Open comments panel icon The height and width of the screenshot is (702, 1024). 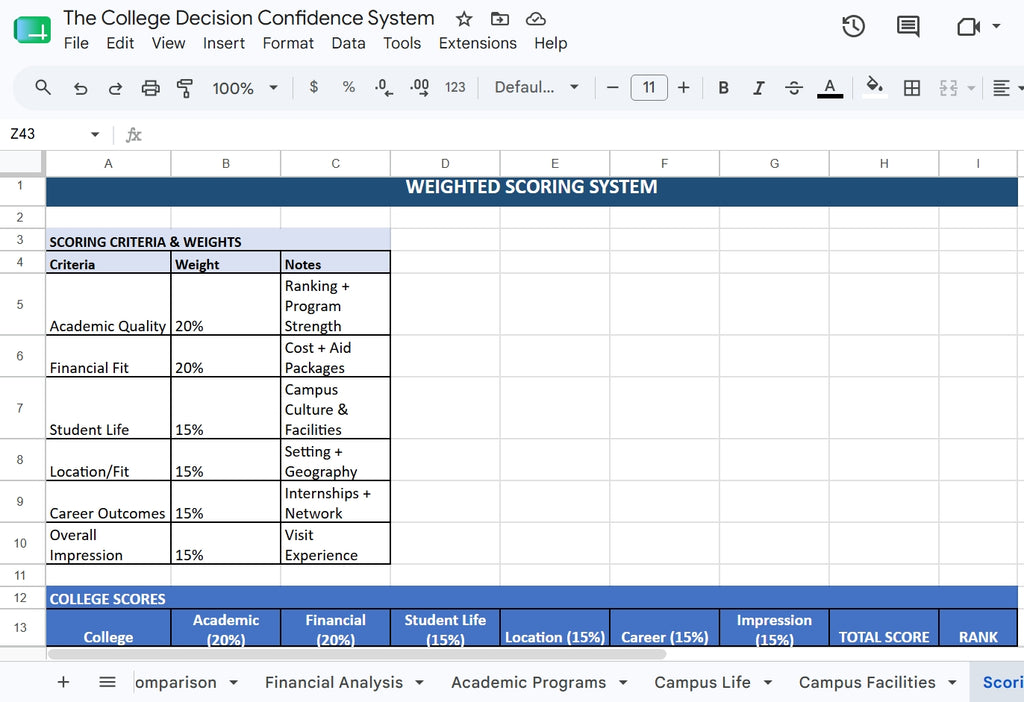coord(908,26)
